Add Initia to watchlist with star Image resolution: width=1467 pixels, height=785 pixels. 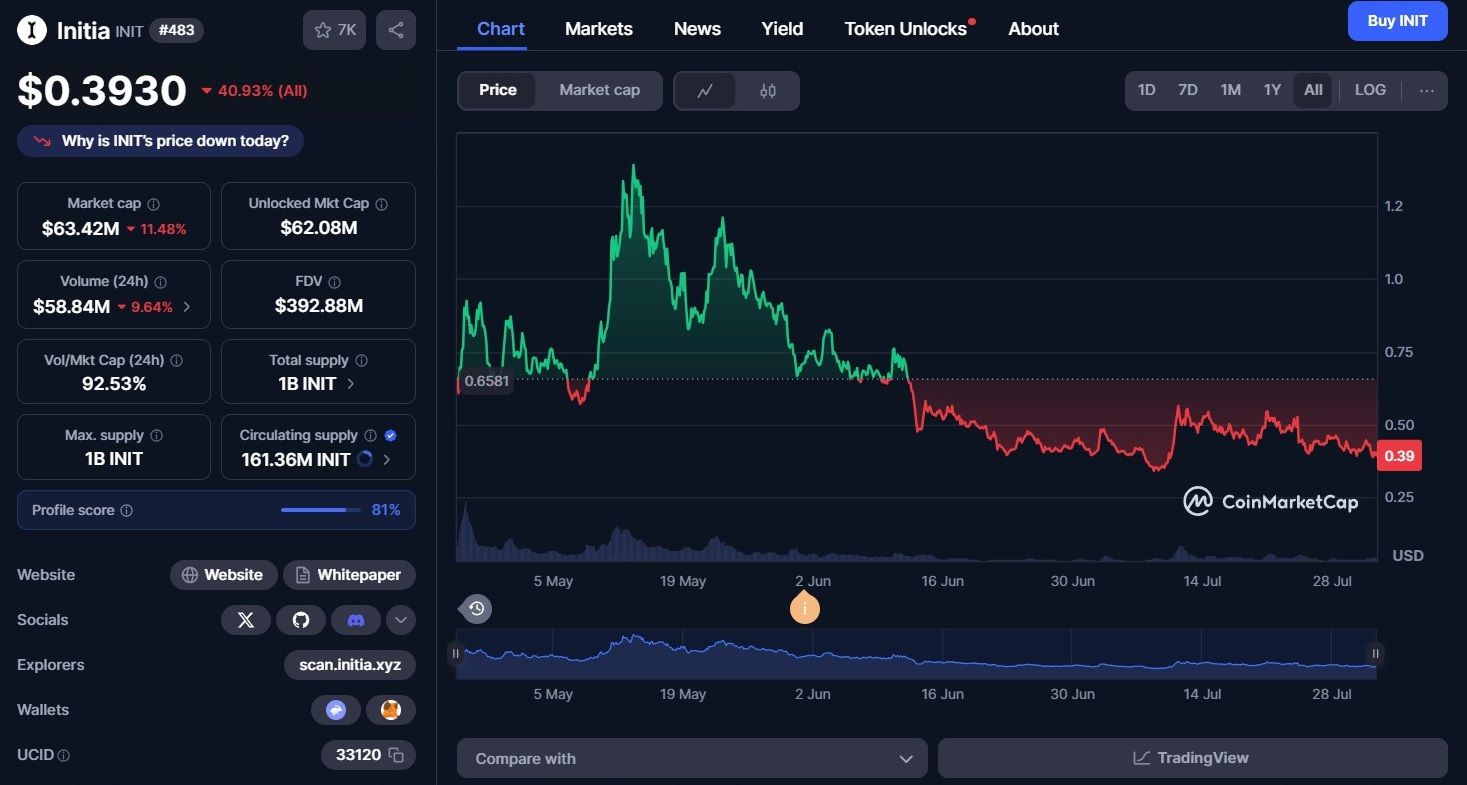335,30
